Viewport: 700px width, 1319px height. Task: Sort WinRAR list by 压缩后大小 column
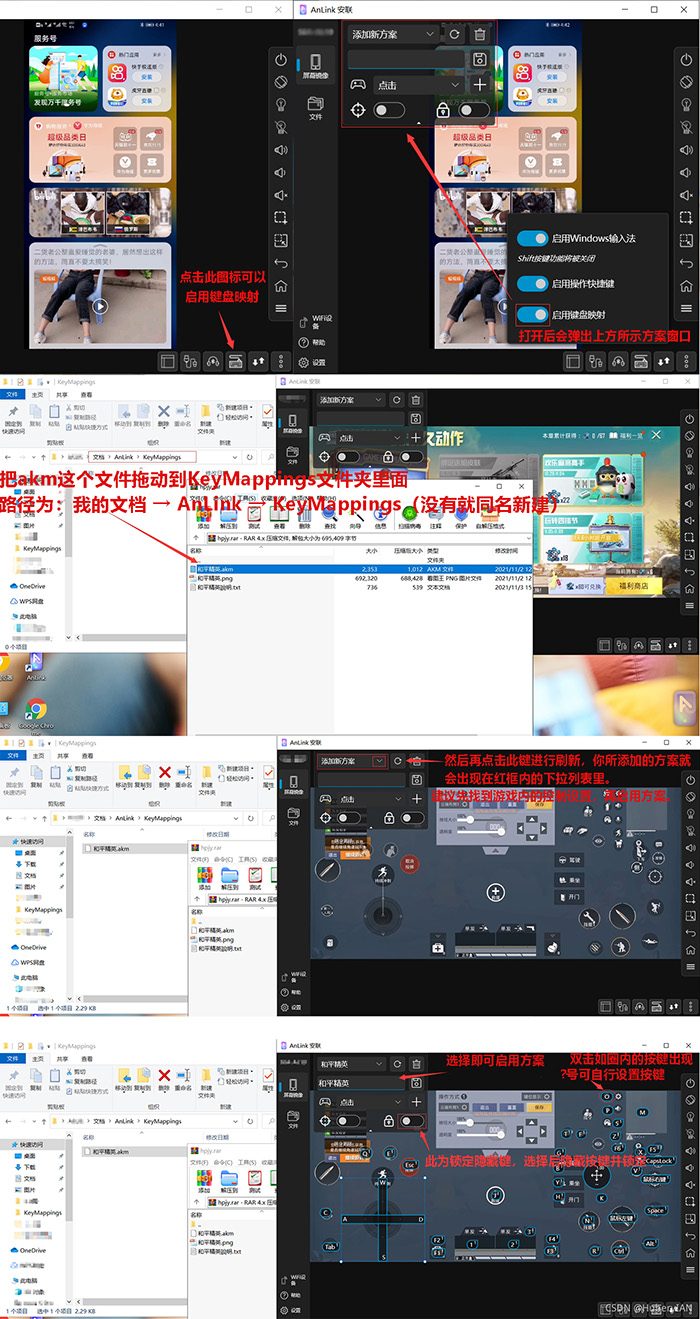pos(408,551)
